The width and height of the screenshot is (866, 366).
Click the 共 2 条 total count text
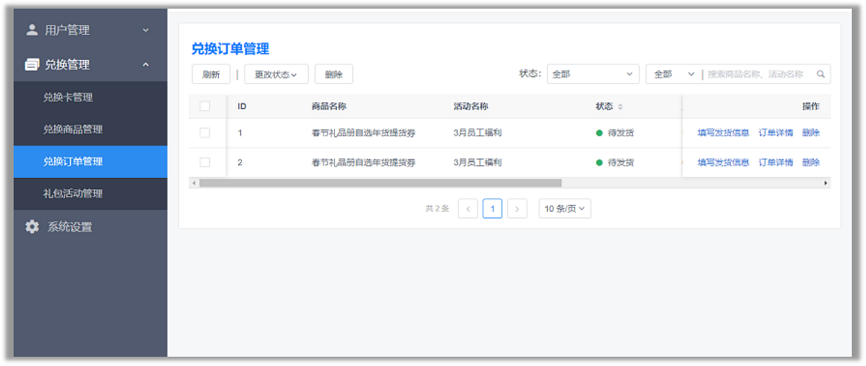437,209
